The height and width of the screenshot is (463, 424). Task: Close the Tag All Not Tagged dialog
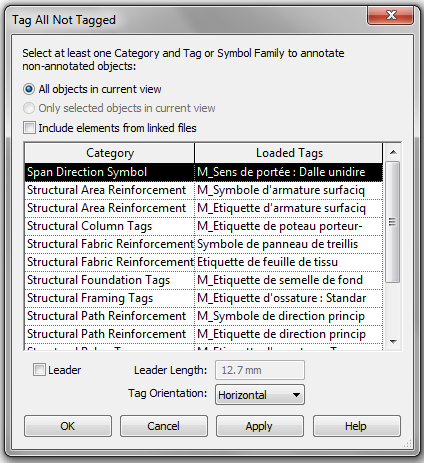tap(391, 15)
